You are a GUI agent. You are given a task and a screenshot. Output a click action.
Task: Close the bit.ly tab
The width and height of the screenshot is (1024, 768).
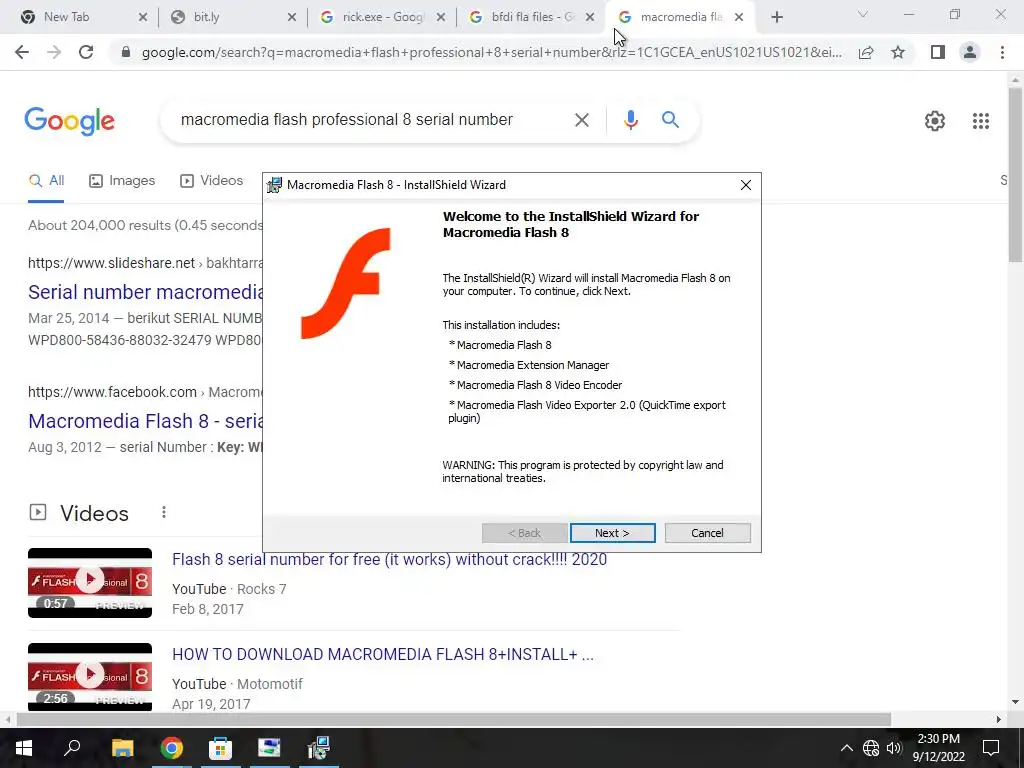(292, 18)
